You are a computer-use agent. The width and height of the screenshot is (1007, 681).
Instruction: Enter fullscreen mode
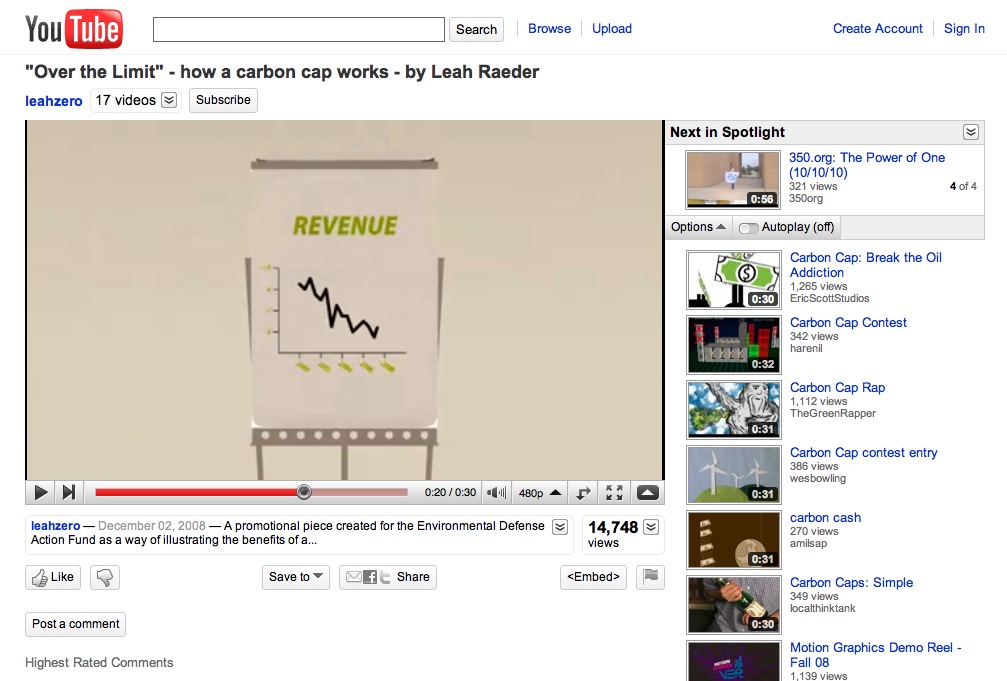coord(614,493)
